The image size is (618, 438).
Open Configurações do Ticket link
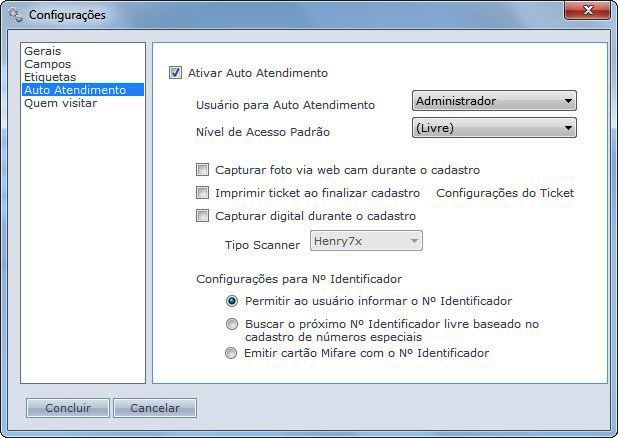(x=505, y=193)
